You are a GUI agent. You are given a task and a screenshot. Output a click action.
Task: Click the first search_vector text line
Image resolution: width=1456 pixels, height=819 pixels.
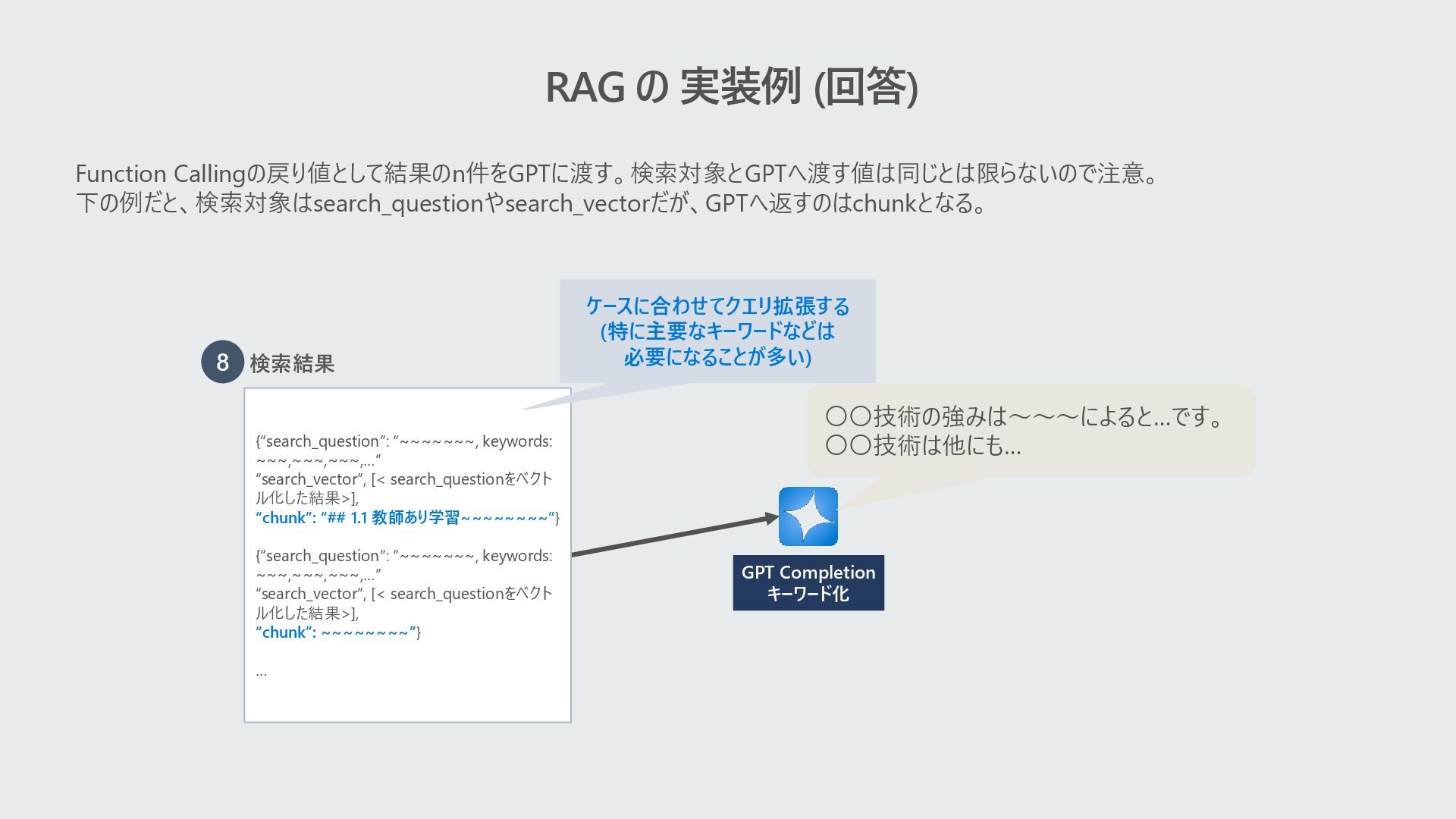403,480
